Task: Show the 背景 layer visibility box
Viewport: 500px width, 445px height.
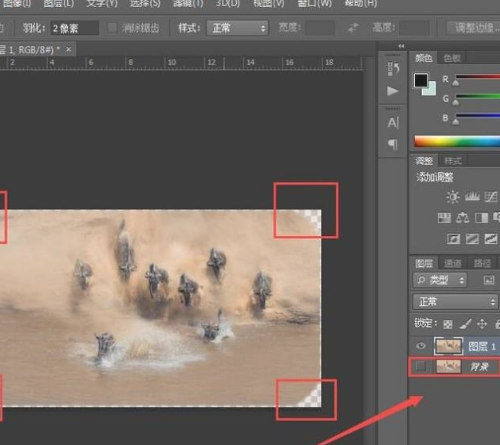Action: pos(421,366)
